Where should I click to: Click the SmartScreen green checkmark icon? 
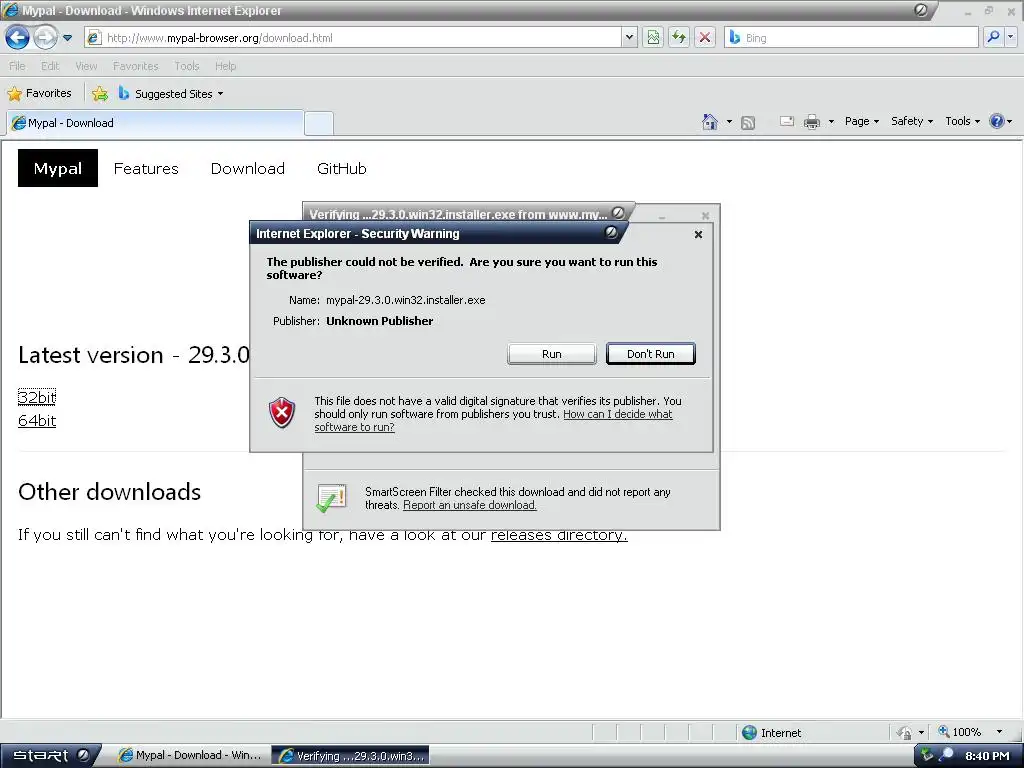332,499
